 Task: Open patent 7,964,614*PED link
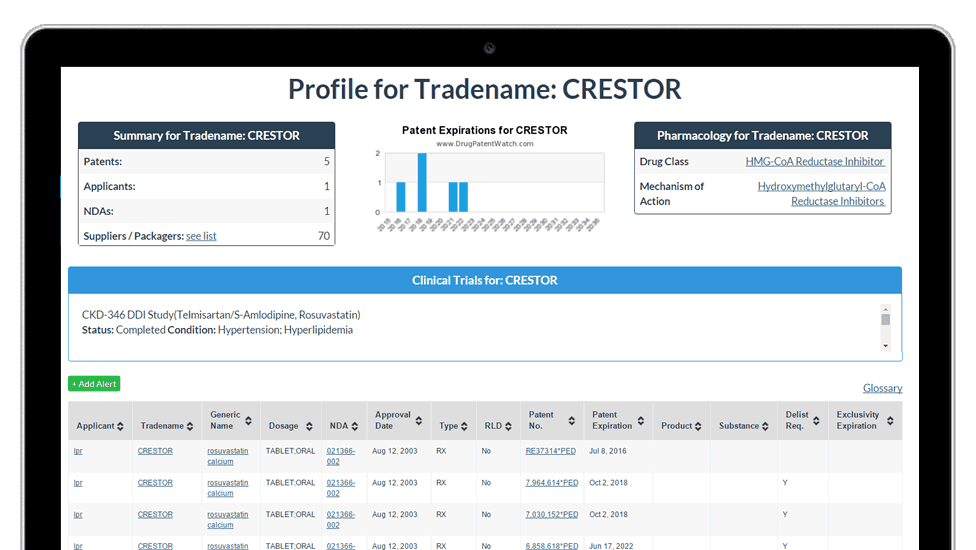[551, 483]
